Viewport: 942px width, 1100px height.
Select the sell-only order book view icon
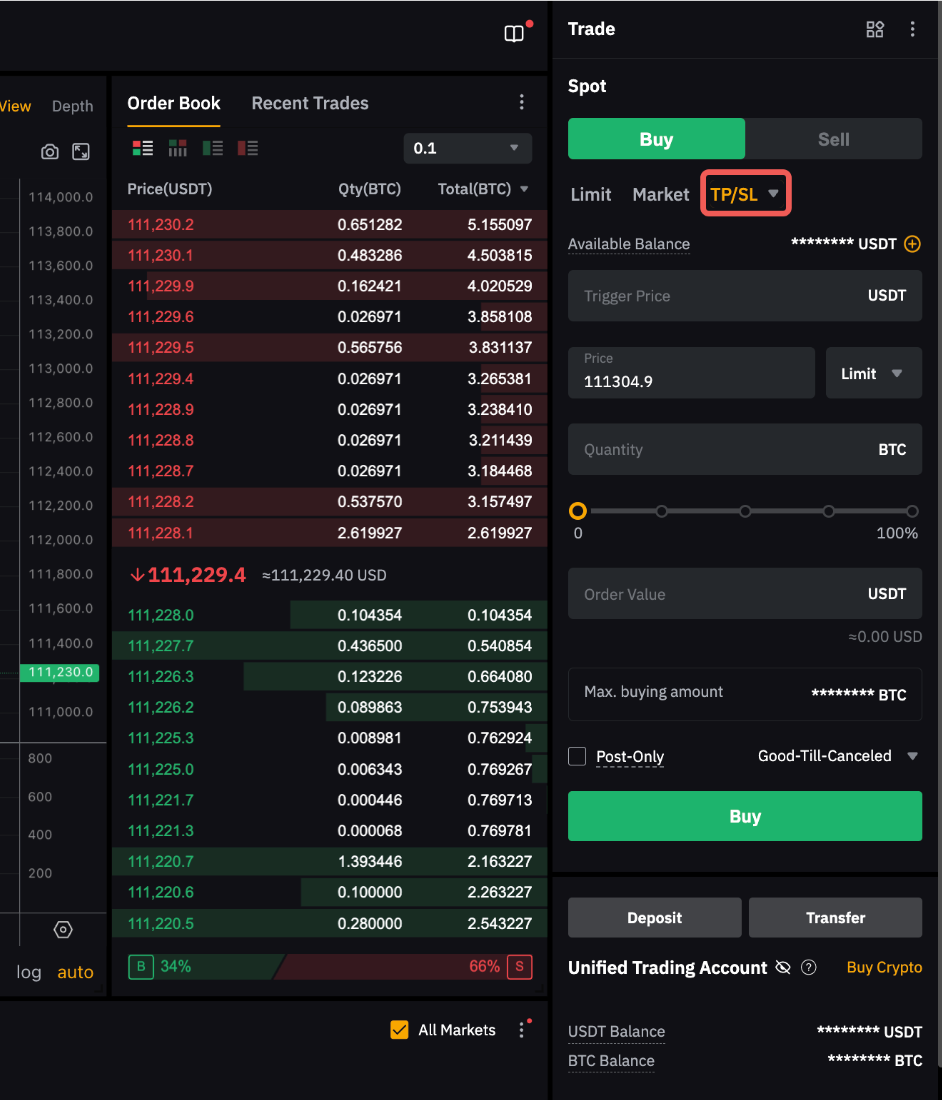[247, 148]
